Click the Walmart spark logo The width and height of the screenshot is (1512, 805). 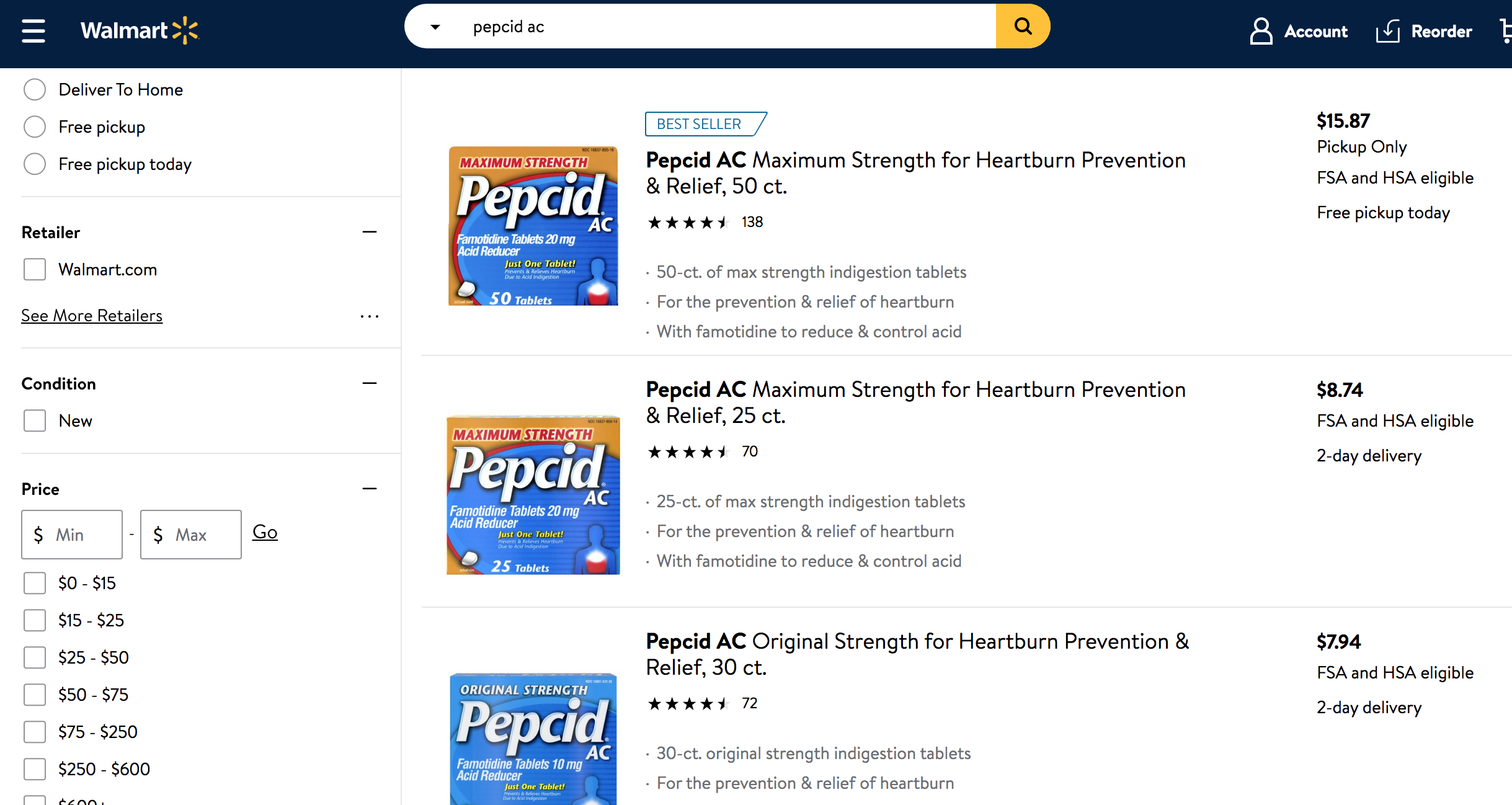click(185, 30)
